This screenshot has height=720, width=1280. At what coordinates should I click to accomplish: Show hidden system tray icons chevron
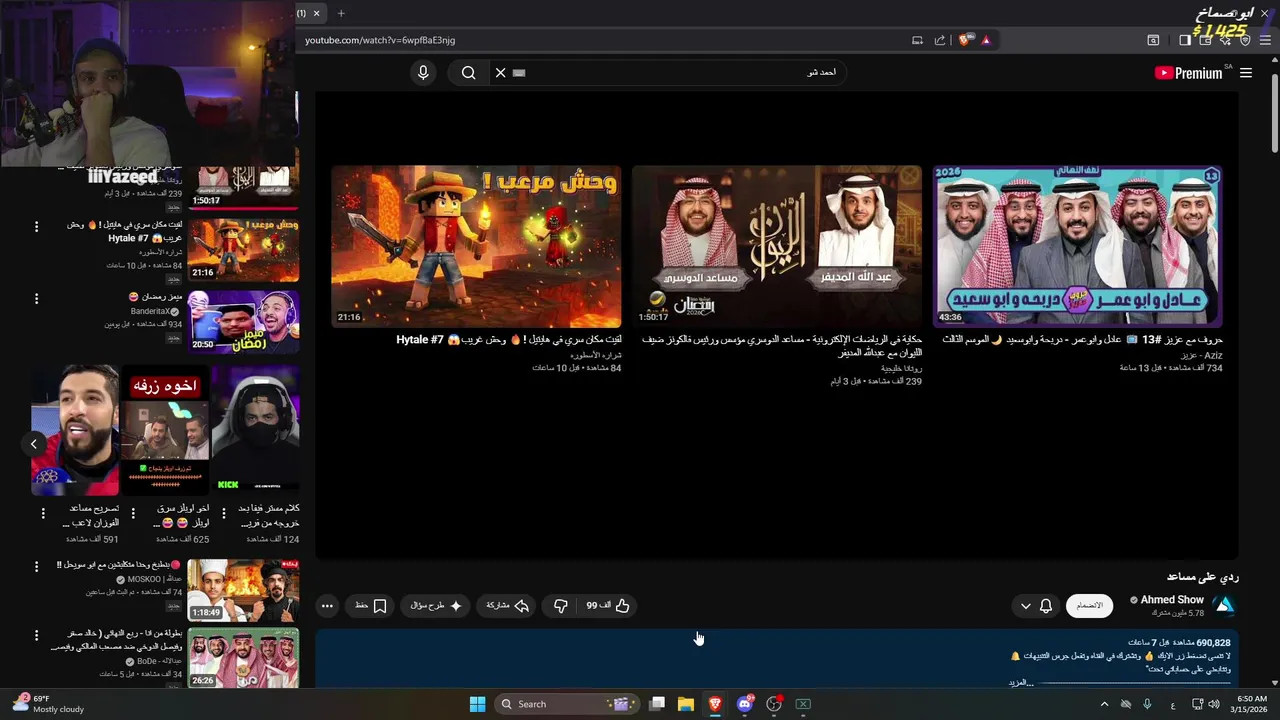point(1104,704)
